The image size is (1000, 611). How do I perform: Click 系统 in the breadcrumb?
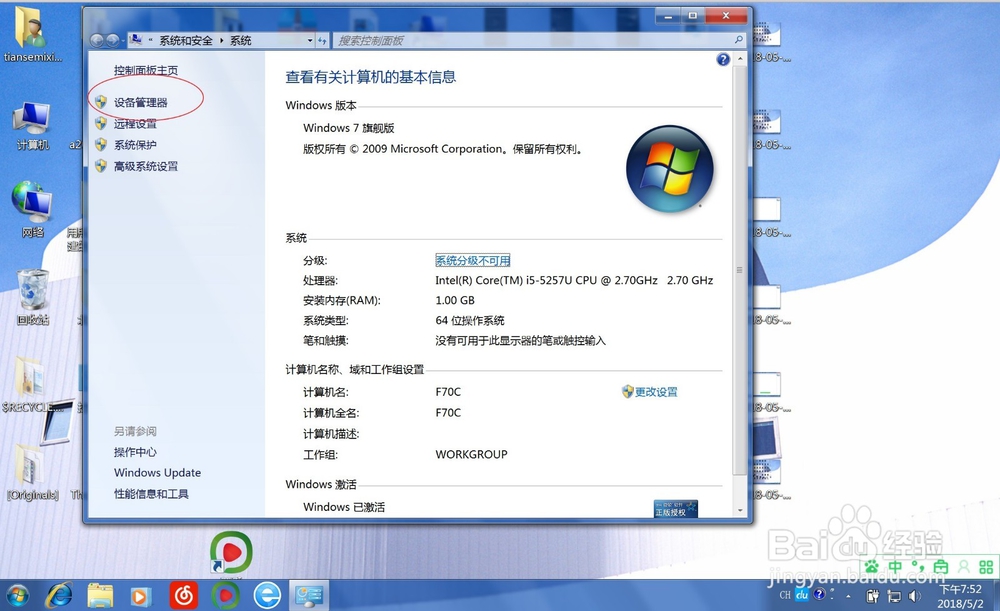(x=240, y=40)
